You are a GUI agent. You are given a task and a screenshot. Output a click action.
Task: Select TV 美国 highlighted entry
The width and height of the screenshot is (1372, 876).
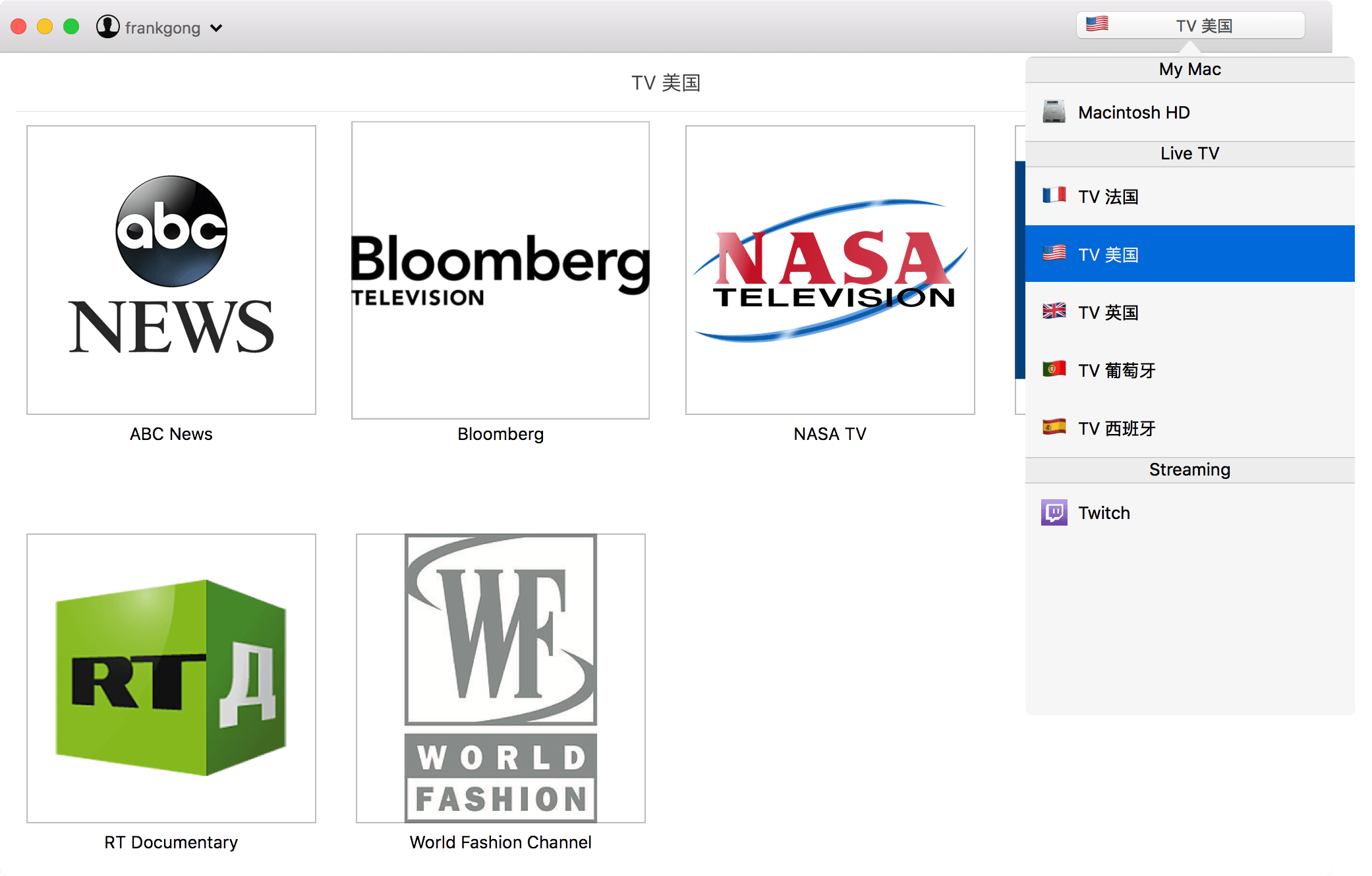click(1190, 254)
